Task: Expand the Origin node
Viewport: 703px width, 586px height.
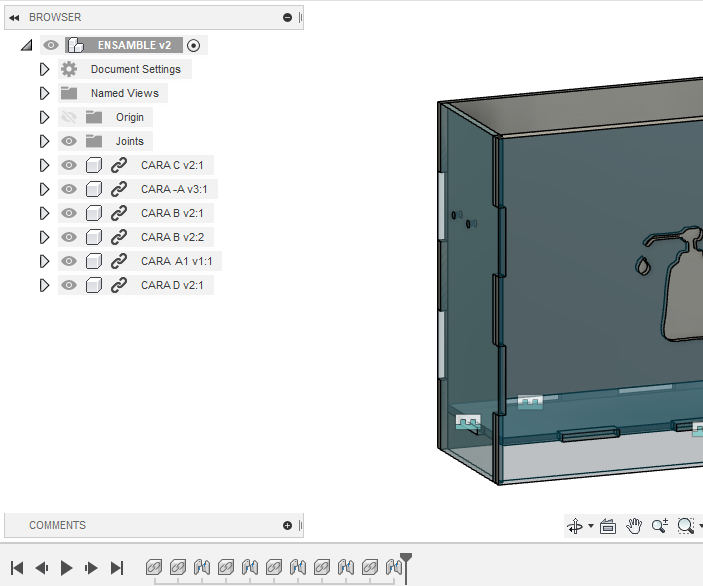Action: (44, 117)
